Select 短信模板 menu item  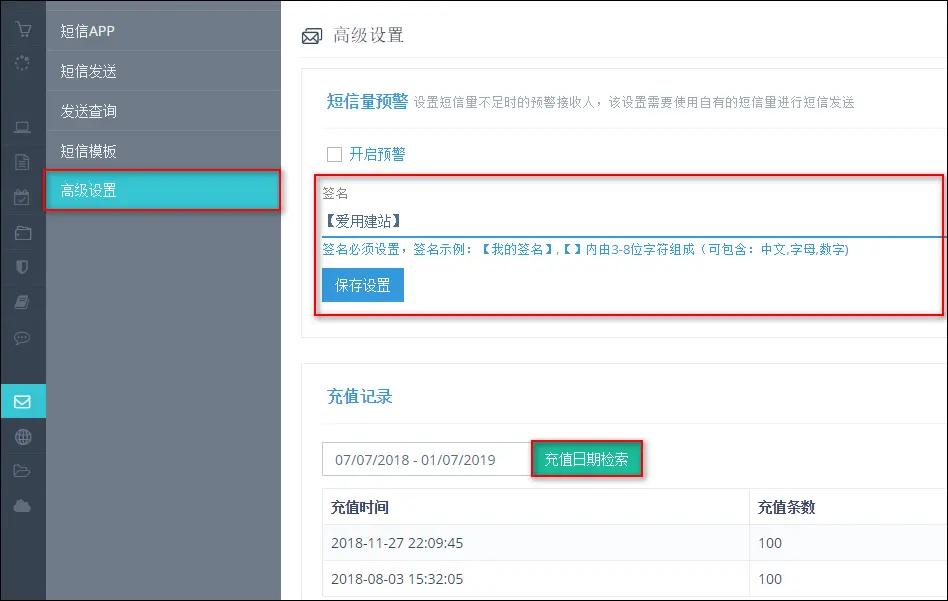click(88, 151)
